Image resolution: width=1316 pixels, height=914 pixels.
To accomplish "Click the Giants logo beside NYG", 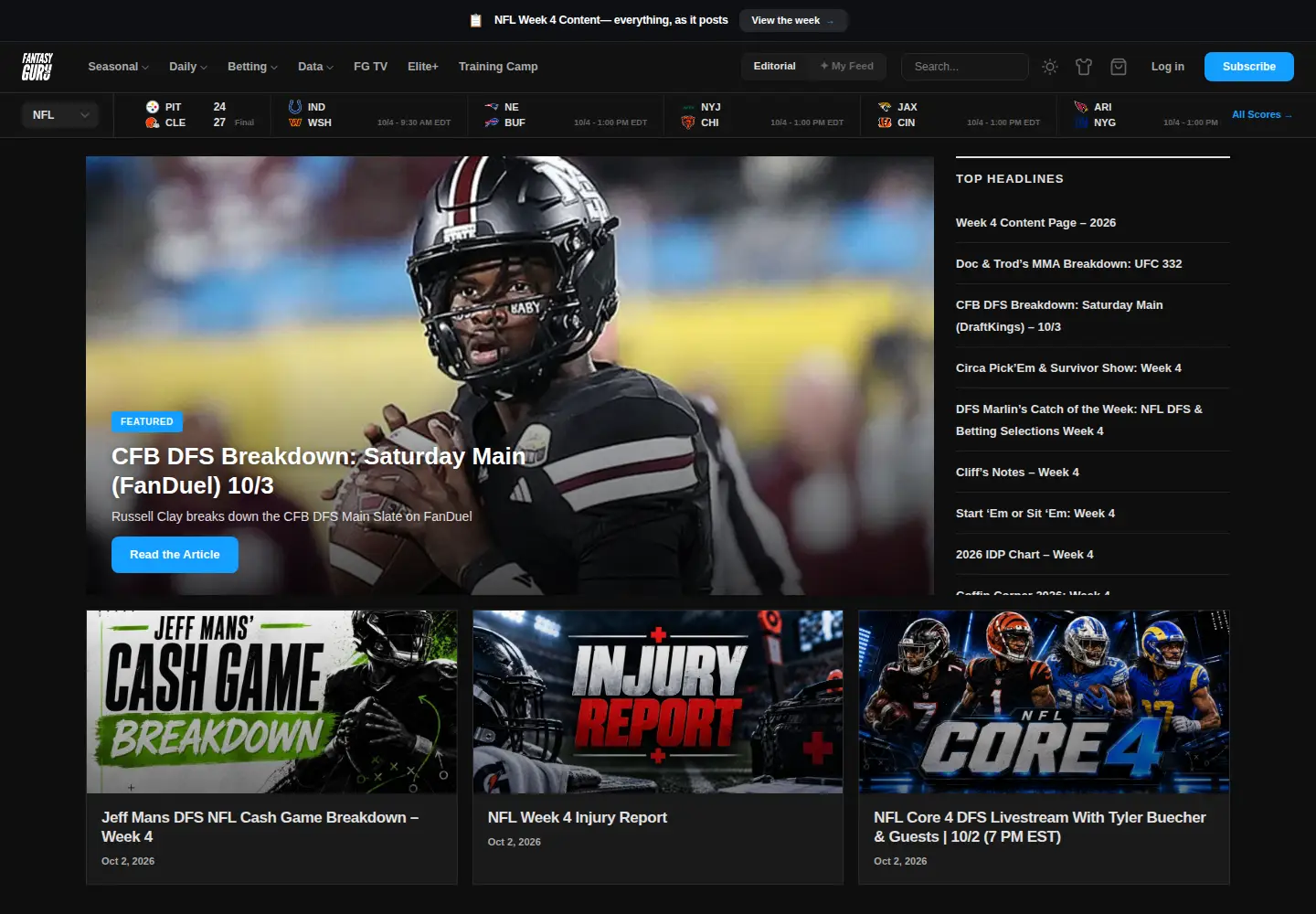I will 1081,122.
